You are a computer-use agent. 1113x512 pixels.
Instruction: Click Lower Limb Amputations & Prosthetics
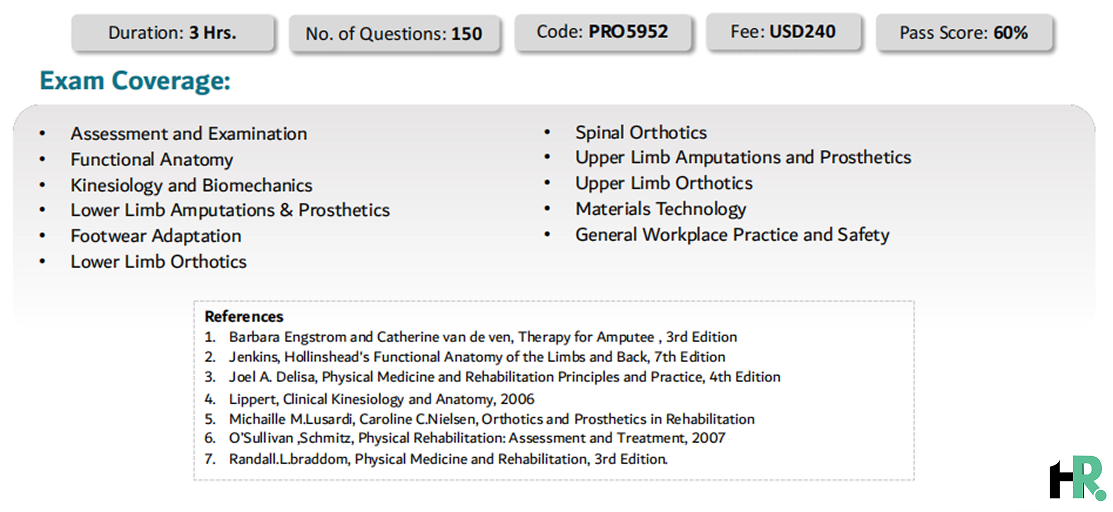point(230,210)
